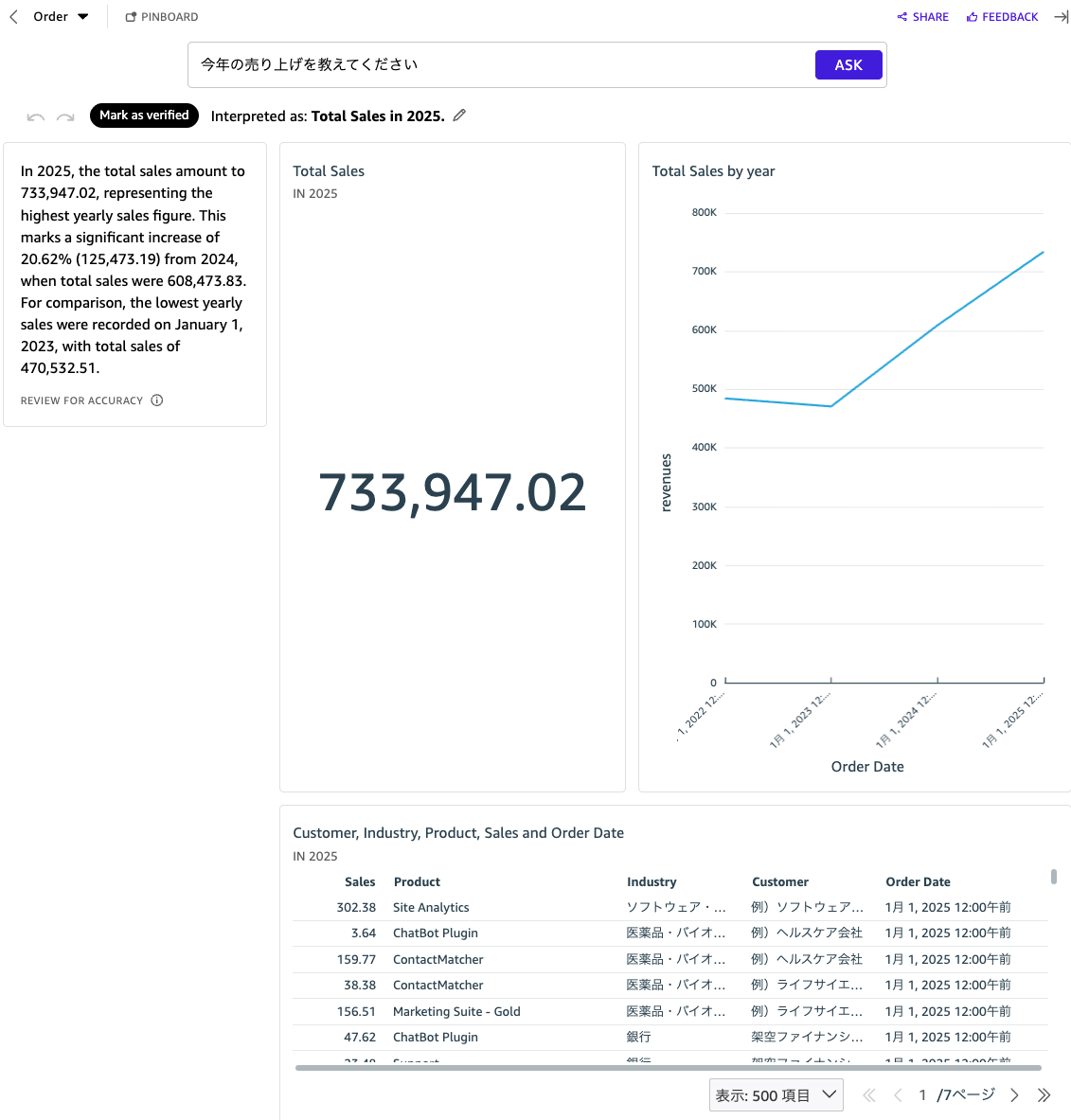The height and width of the screenshot is (1120, 1071).
Task: Jump to the first page with the left double chevron
Action: [x=868, y=1094]
